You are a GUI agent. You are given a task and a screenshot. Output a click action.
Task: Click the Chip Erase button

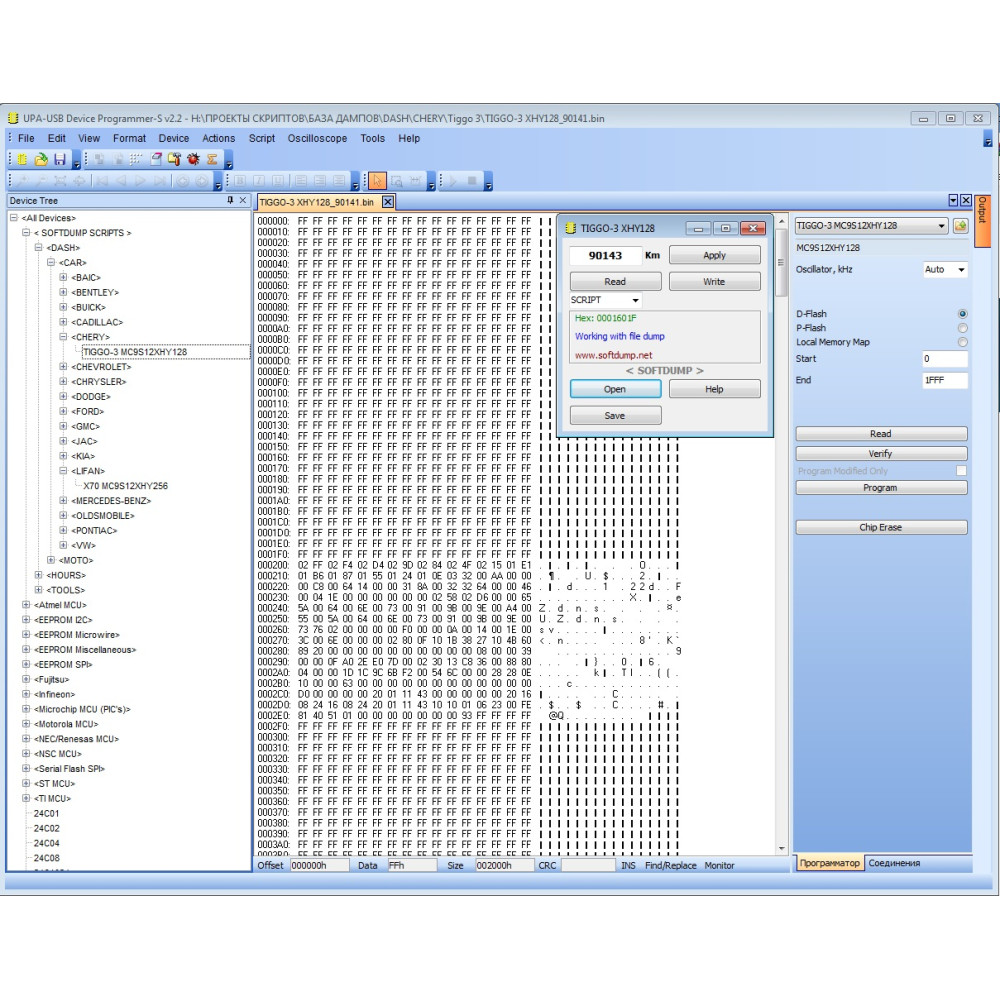(881, 527)
